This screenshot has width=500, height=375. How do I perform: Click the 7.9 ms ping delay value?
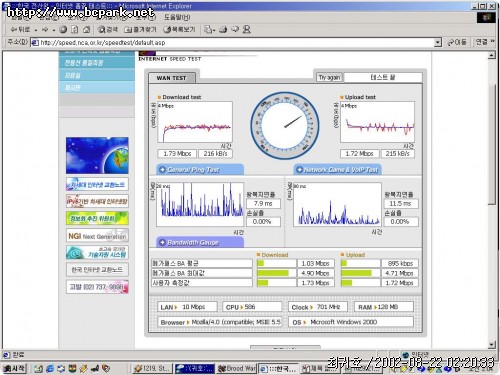click(x=263, y=204)
